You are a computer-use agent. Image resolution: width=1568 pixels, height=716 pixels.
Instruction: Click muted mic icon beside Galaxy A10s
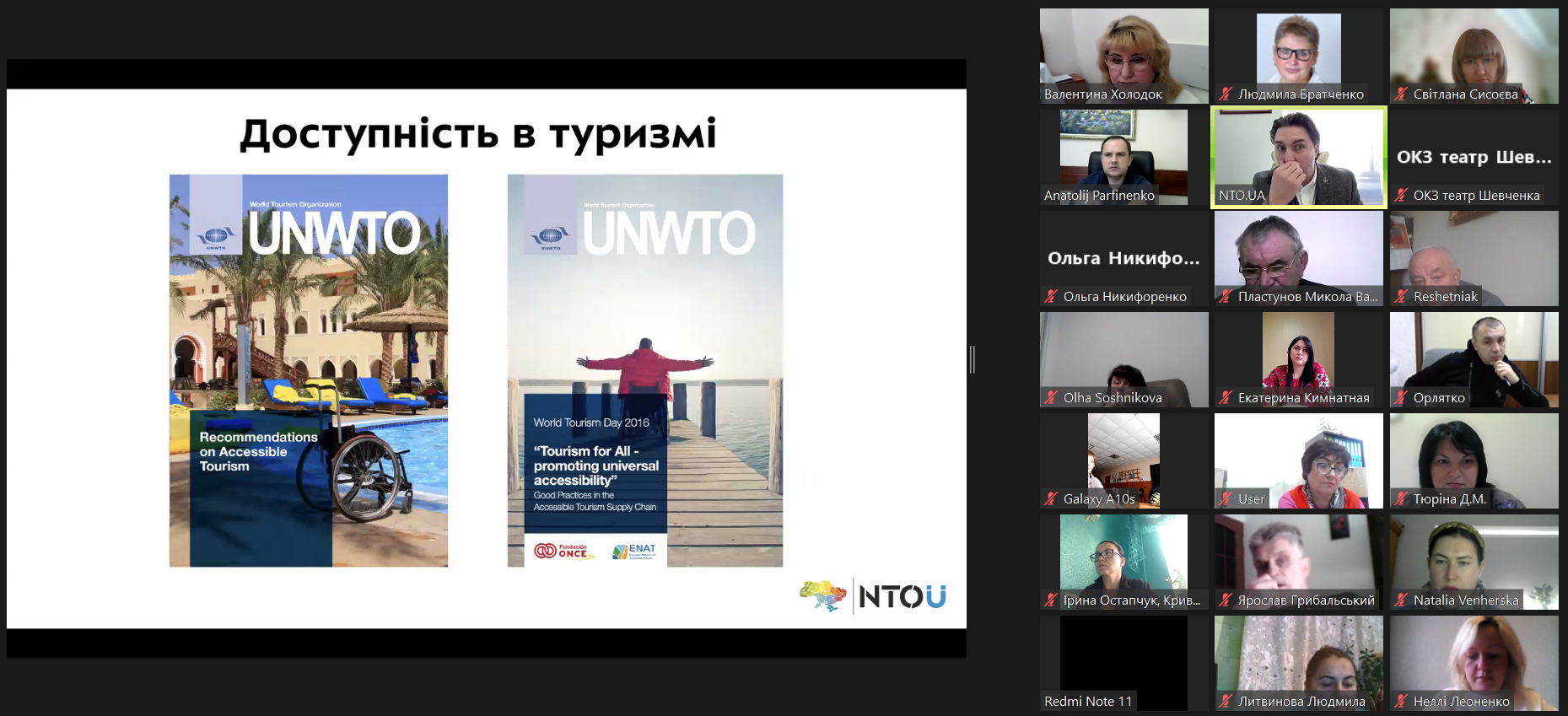tap(1051, 499)
